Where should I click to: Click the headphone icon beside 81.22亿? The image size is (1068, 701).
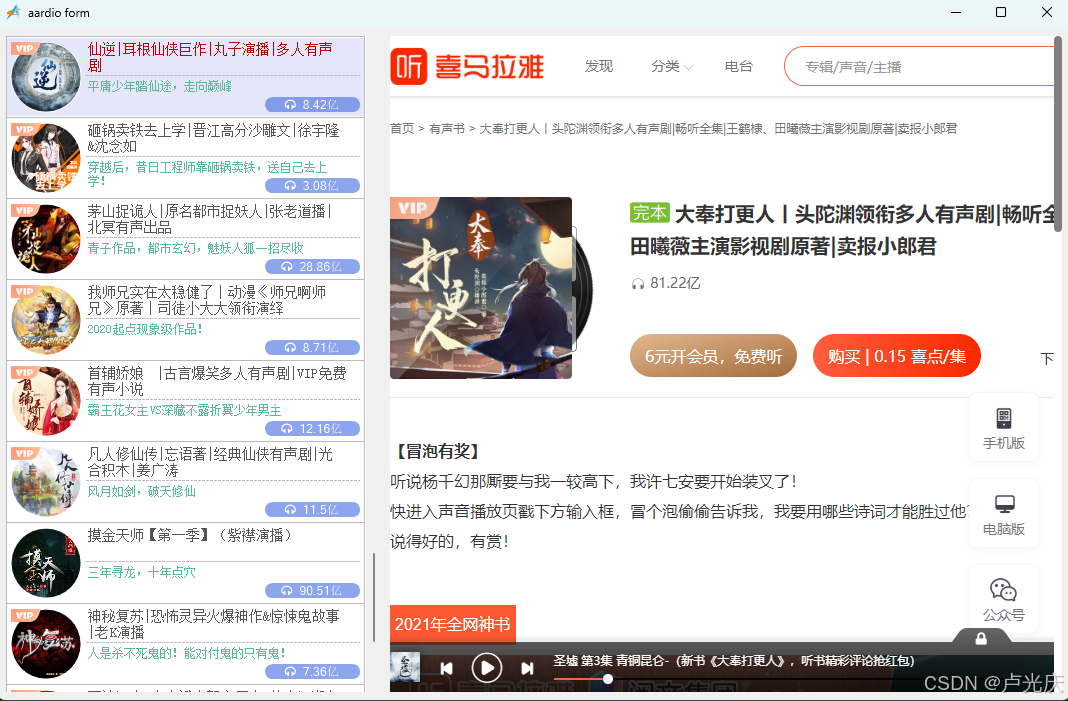(638, 283)
